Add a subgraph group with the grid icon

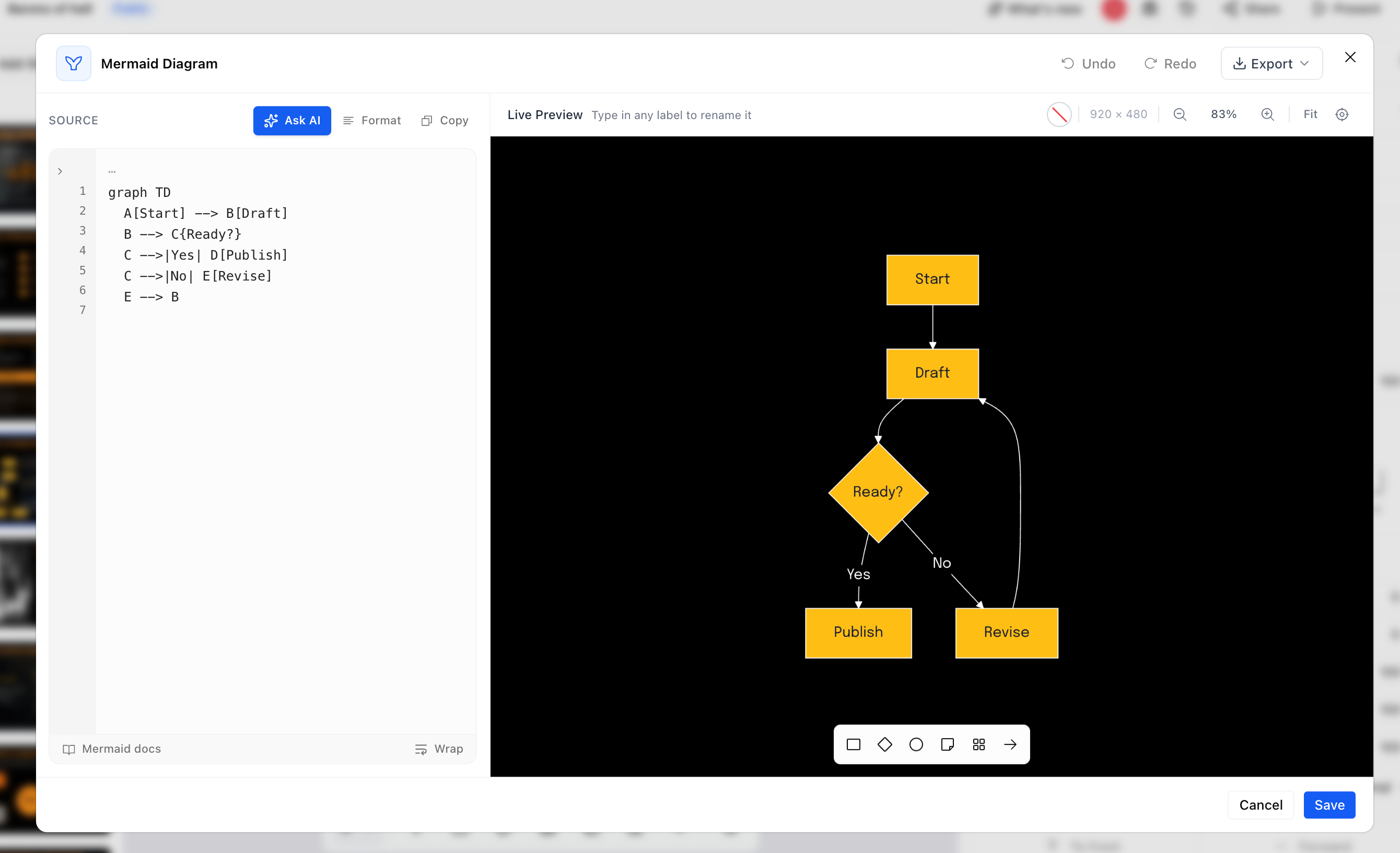click(x=978, y=744)
